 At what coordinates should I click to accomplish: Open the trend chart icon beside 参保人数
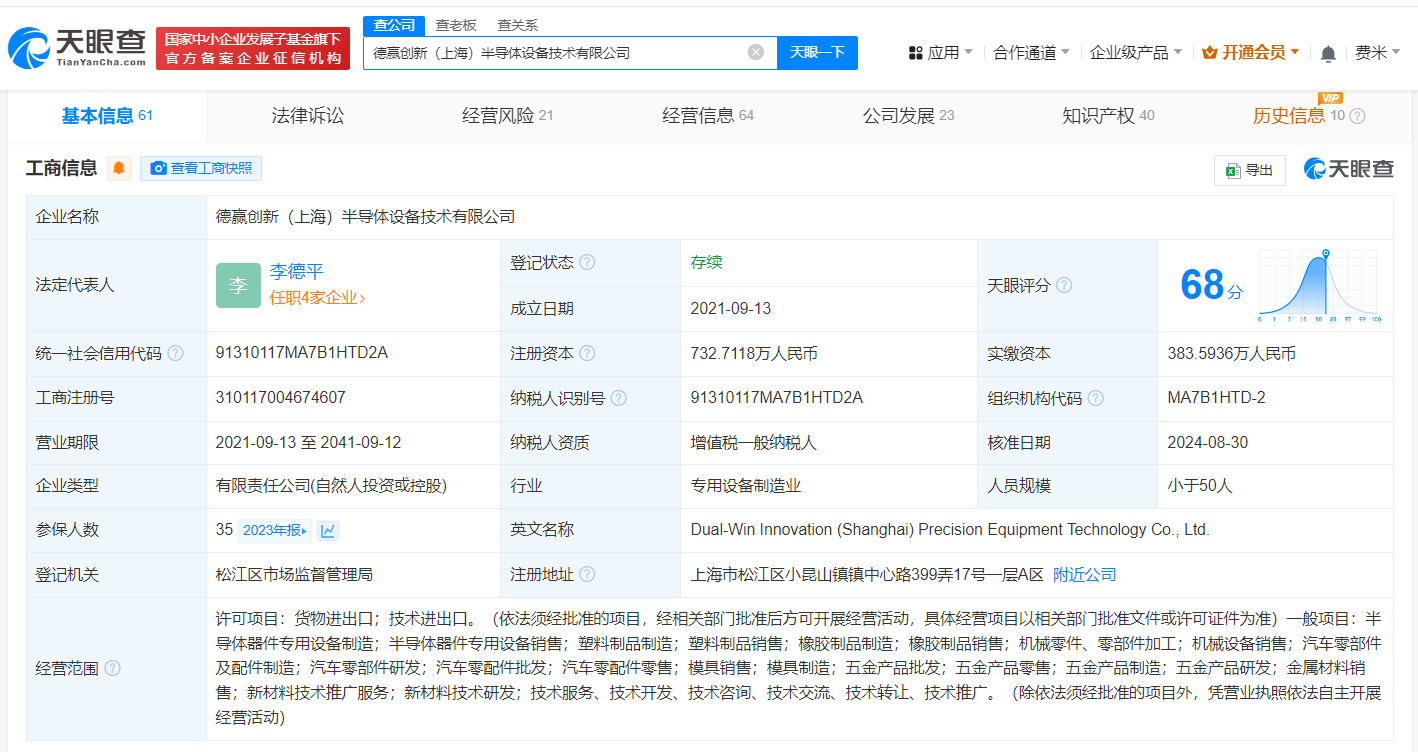pos(328,531)
